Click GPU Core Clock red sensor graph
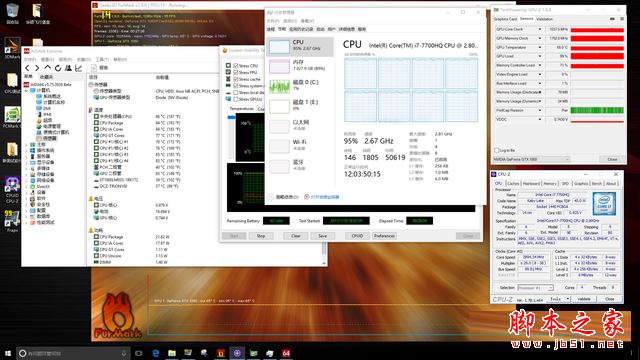640x360 pixels. (597, 29)
